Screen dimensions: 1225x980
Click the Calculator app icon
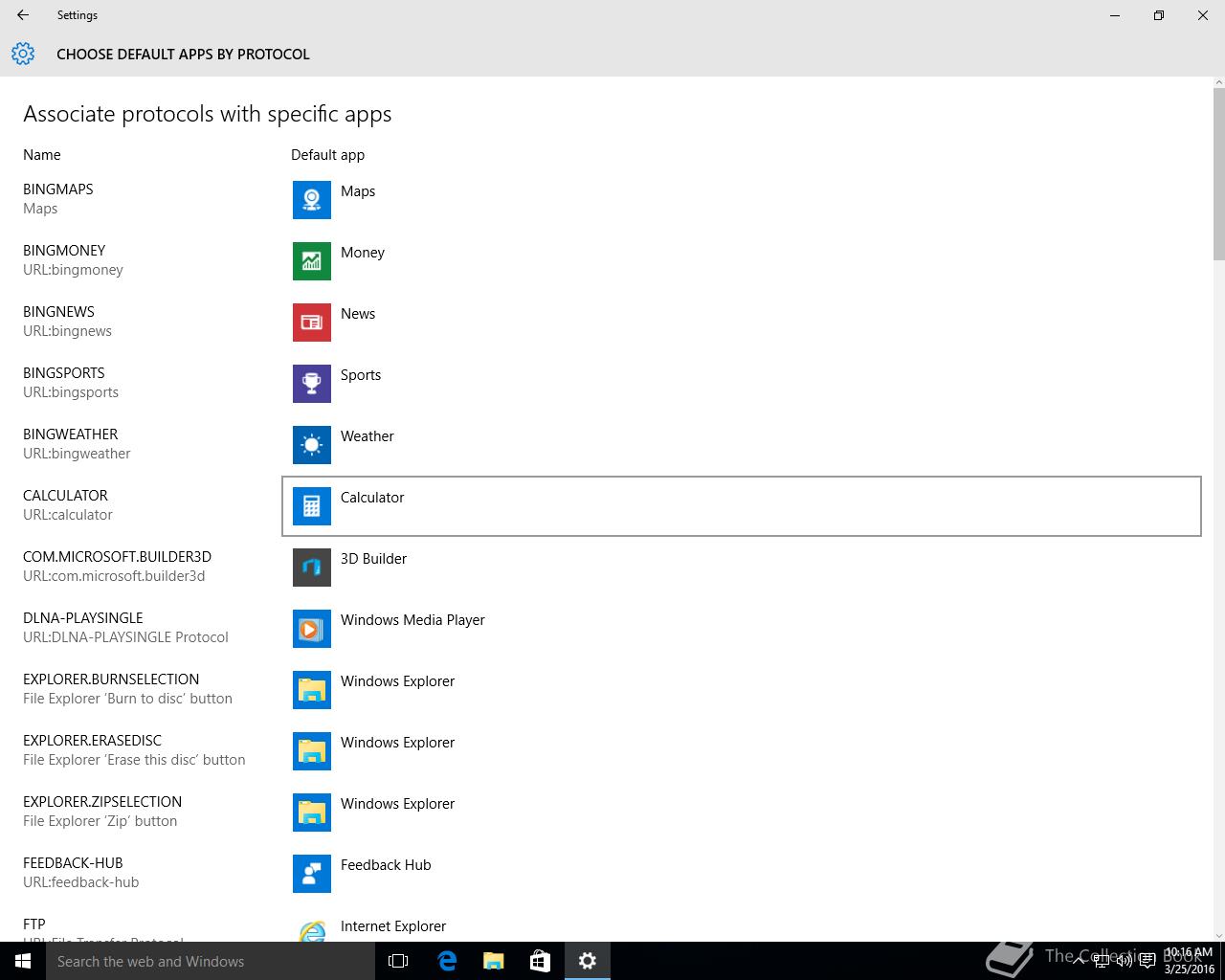point(312,506)
